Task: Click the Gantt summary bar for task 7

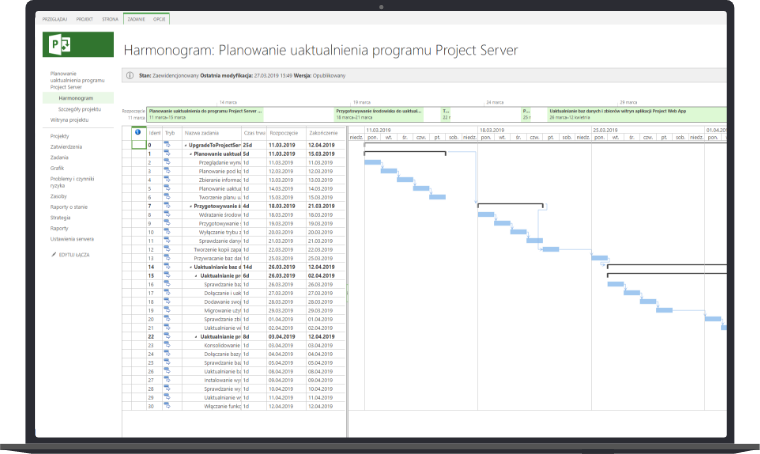Action: tap(510, 205)
